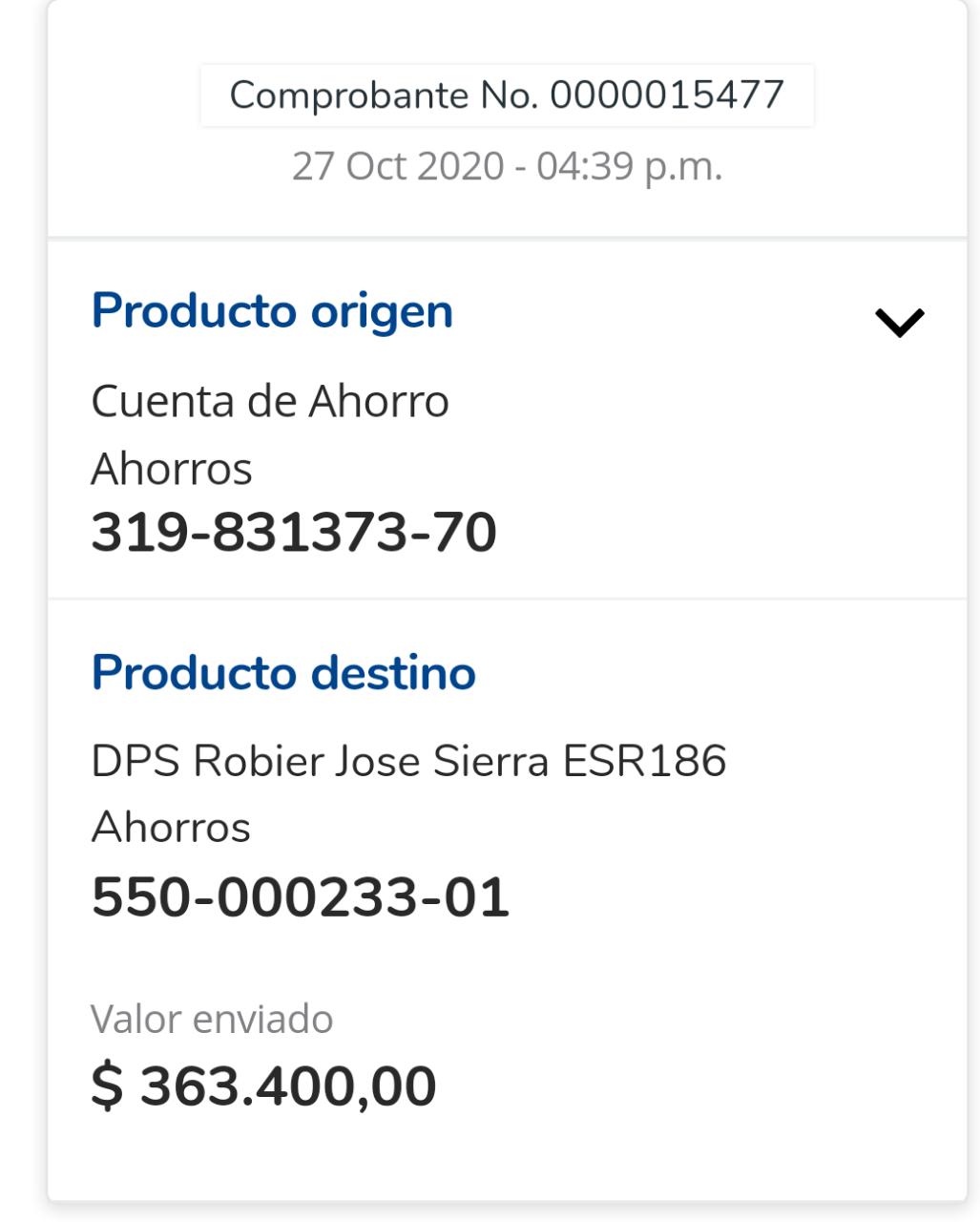Expand the Producto origen chevron arrow
980x1222 pixels.
[899, 323]
